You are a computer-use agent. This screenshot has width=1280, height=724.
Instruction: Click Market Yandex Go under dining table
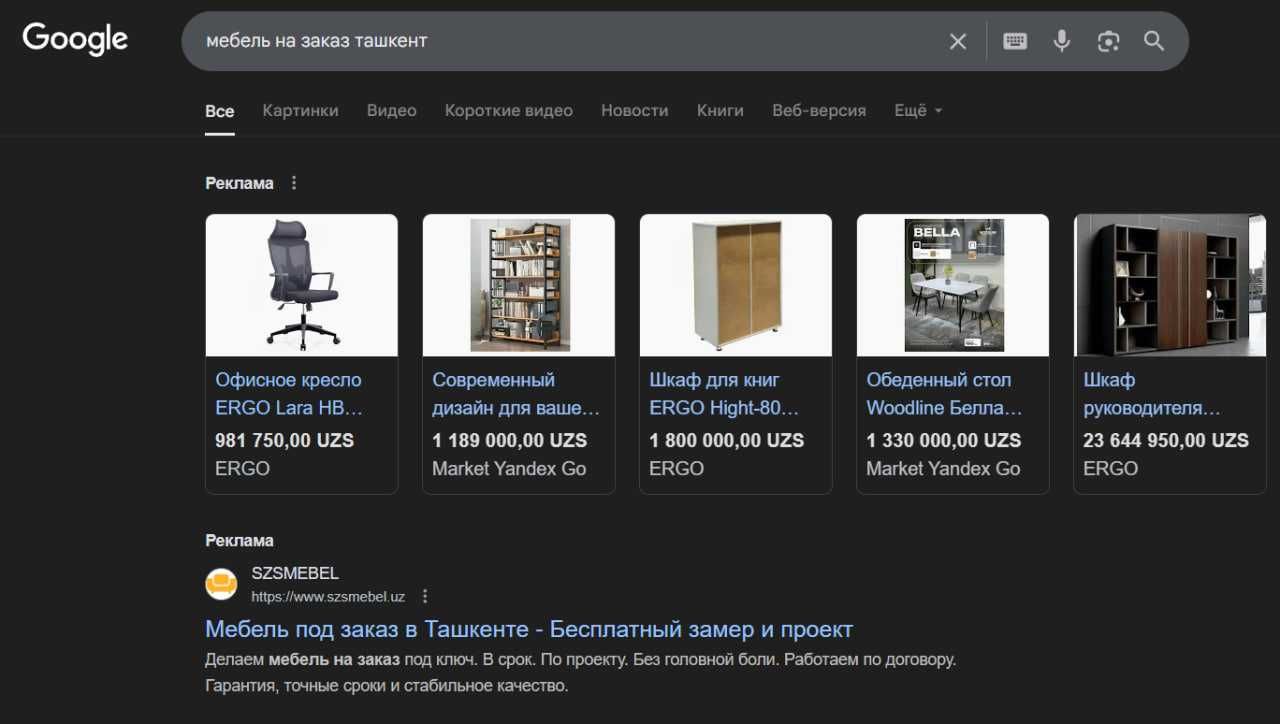pos(943,468)
